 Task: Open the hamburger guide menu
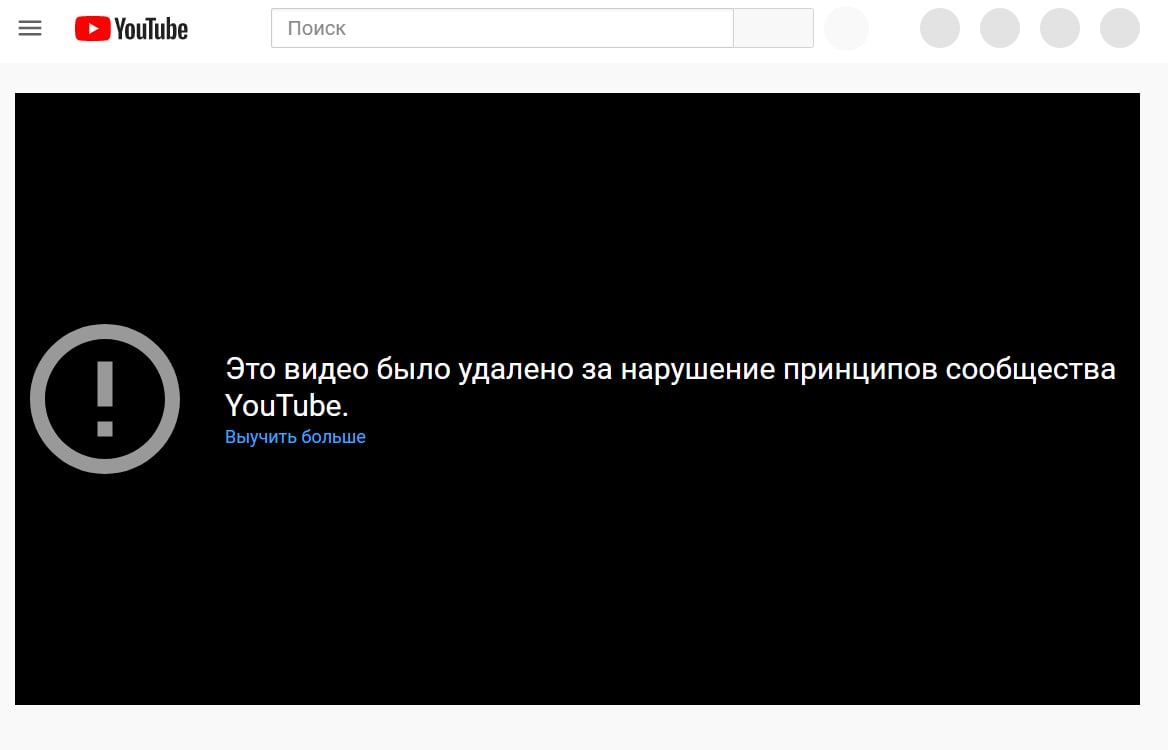click(30, 28)
